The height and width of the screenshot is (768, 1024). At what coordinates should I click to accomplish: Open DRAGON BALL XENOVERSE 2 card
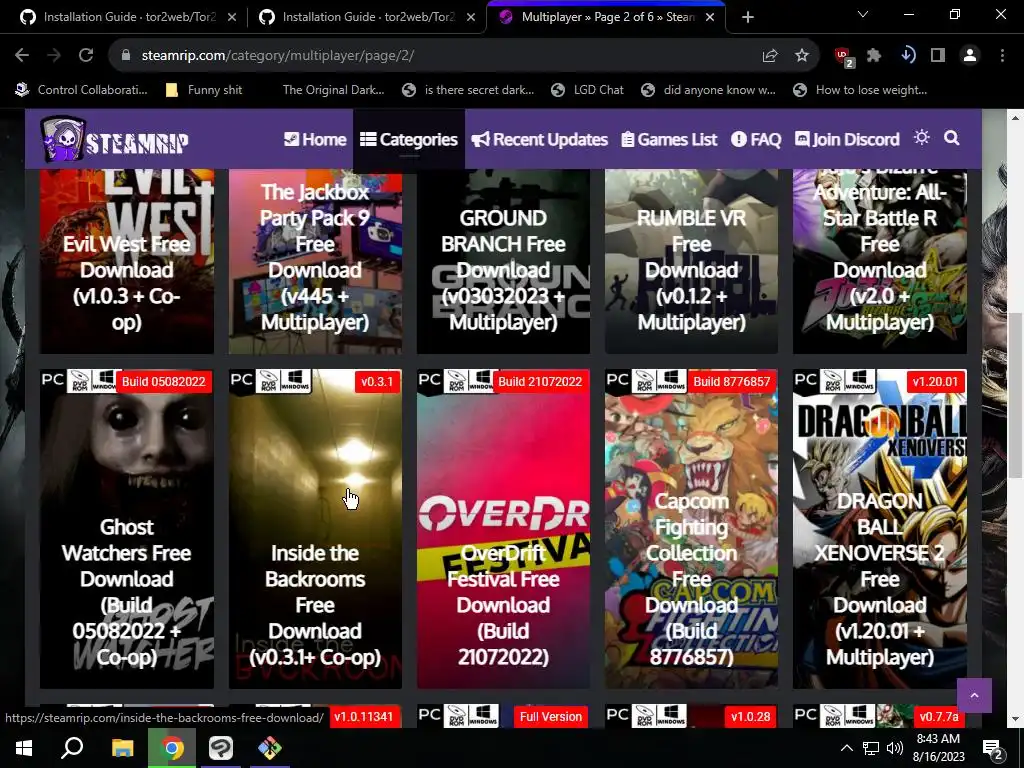pos(880,529)
